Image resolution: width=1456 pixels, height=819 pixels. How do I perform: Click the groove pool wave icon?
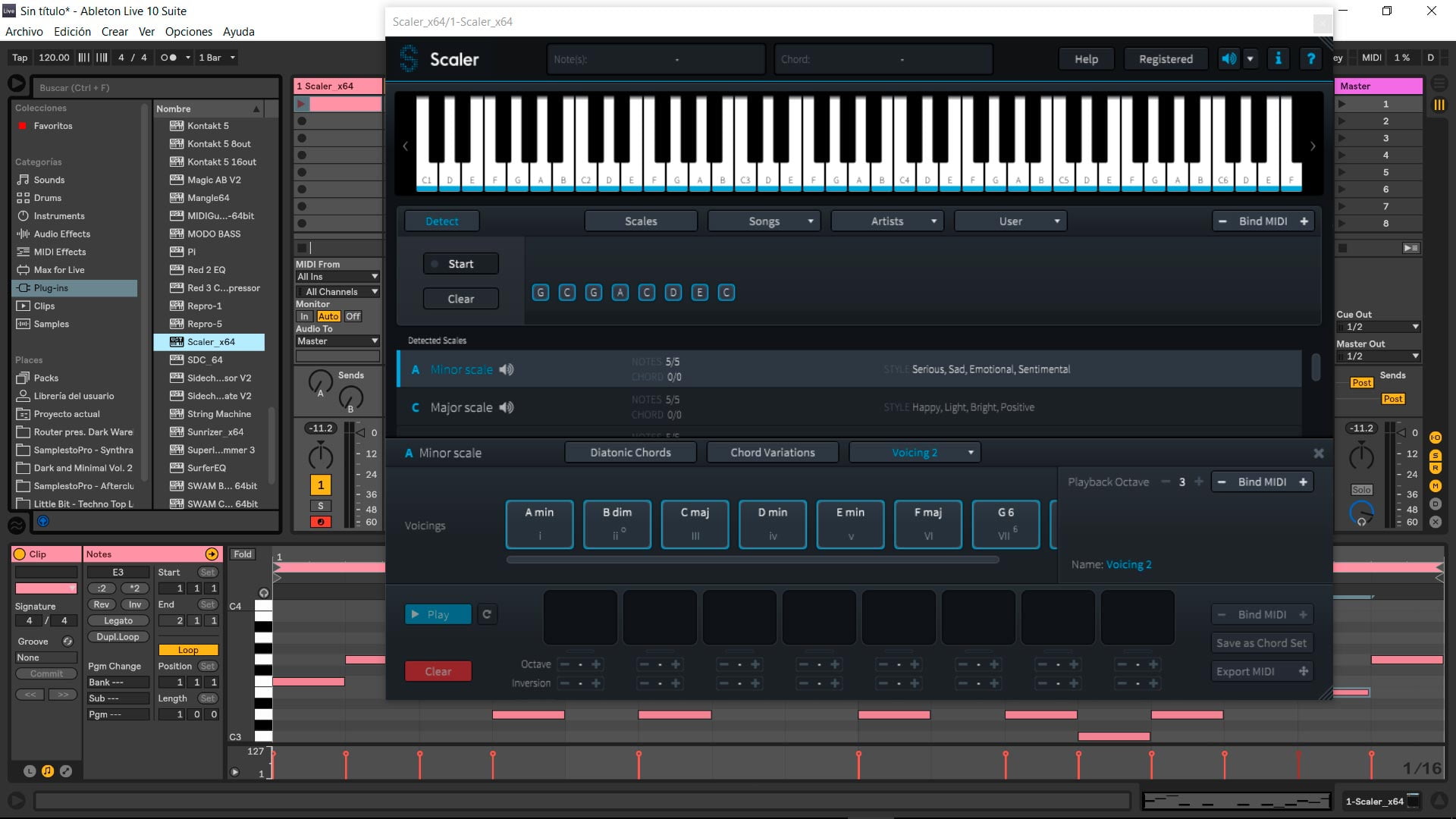(17, 524)
